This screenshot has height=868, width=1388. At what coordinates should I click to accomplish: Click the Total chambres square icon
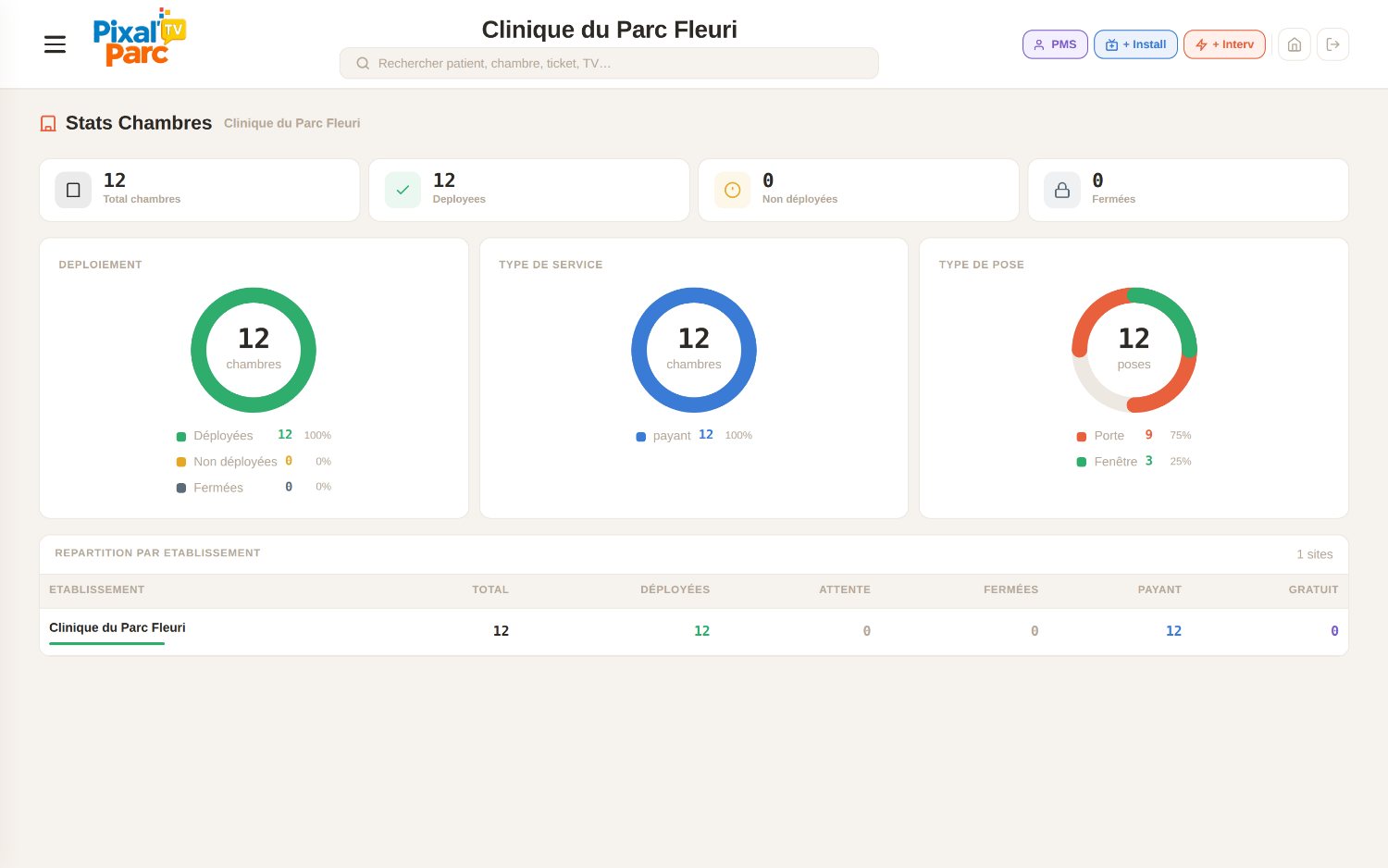pos(73,190)
